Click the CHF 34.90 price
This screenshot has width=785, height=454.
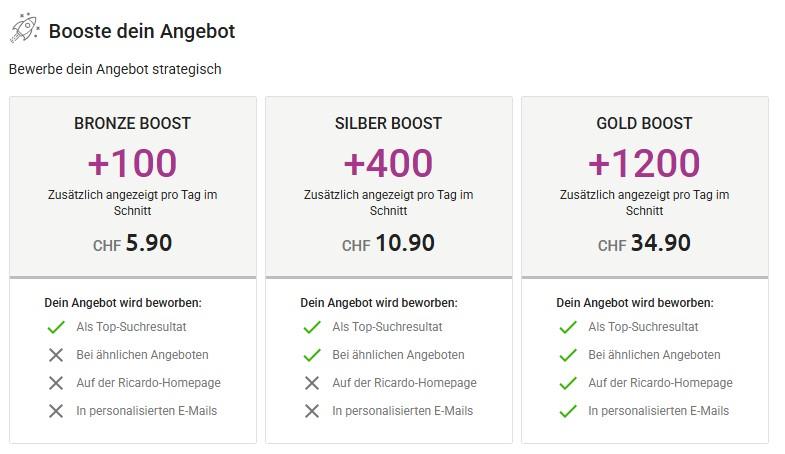tap(644, 243)
